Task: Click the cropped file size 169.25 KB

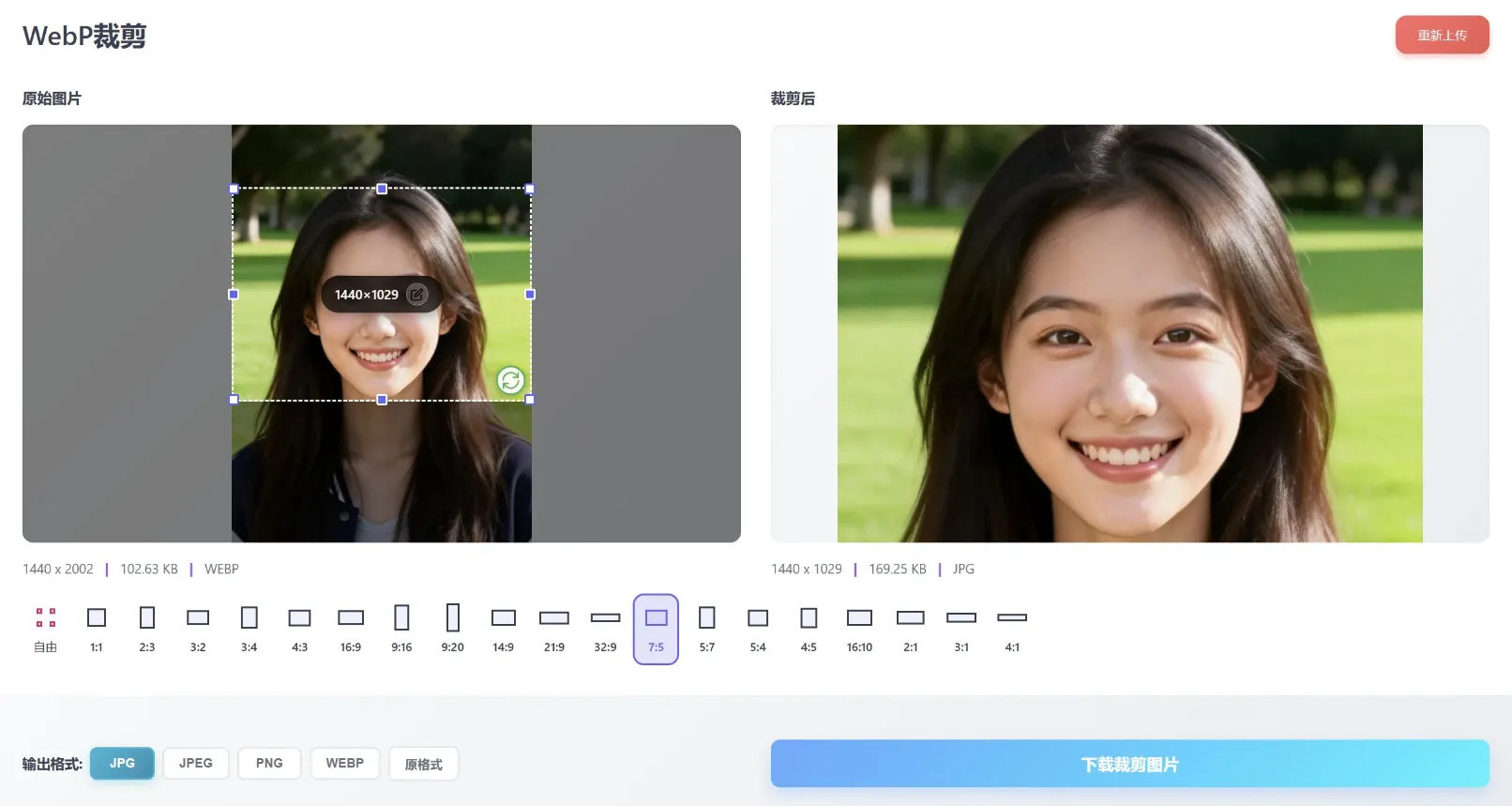Action: click(898, 569)
